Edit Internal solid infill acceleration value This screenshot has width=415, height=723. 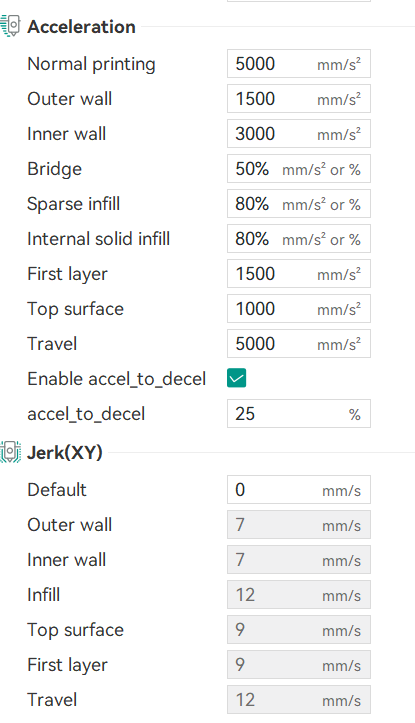(299, 239)
